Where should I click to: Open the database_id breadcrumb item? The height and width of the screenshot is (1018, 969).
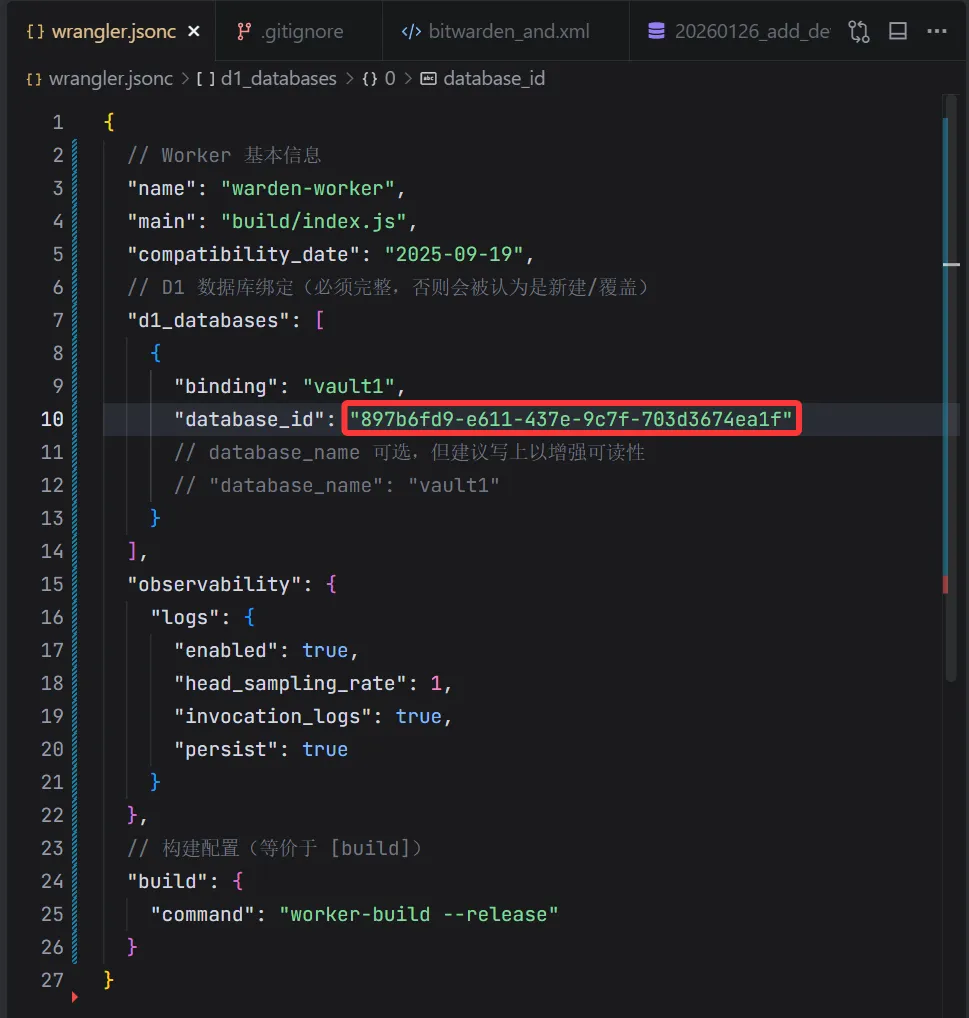pyautogui.click(x=493, y=78)
